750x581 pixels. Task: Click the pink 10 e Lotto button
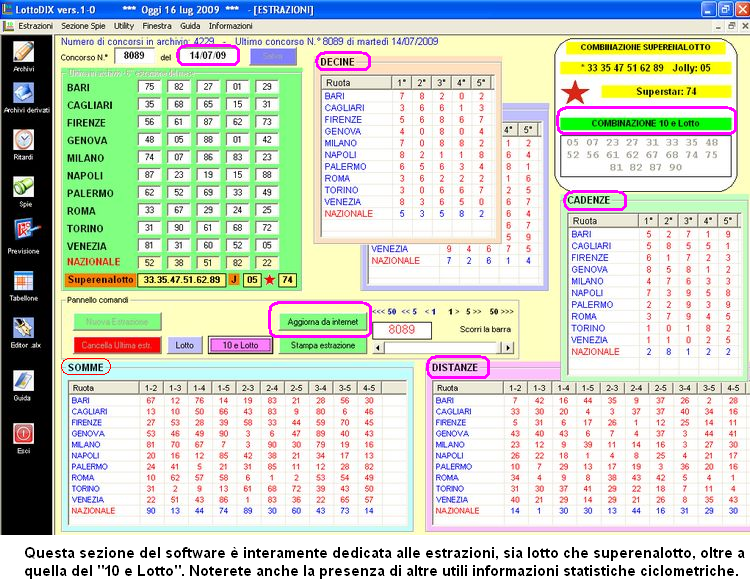241,345
